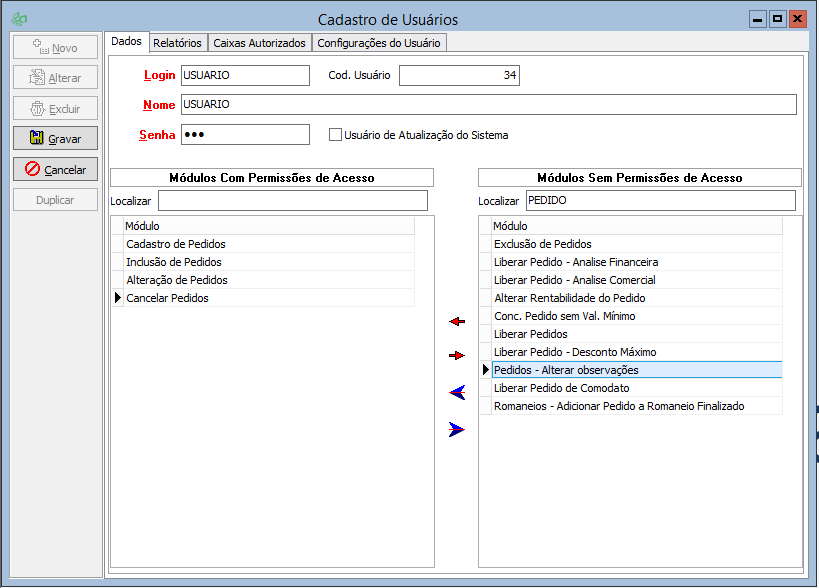This screenshot has width=819, height=588.
Task: Select Cadastro de Pedidos in the permitted list
Action: point(176,244)
